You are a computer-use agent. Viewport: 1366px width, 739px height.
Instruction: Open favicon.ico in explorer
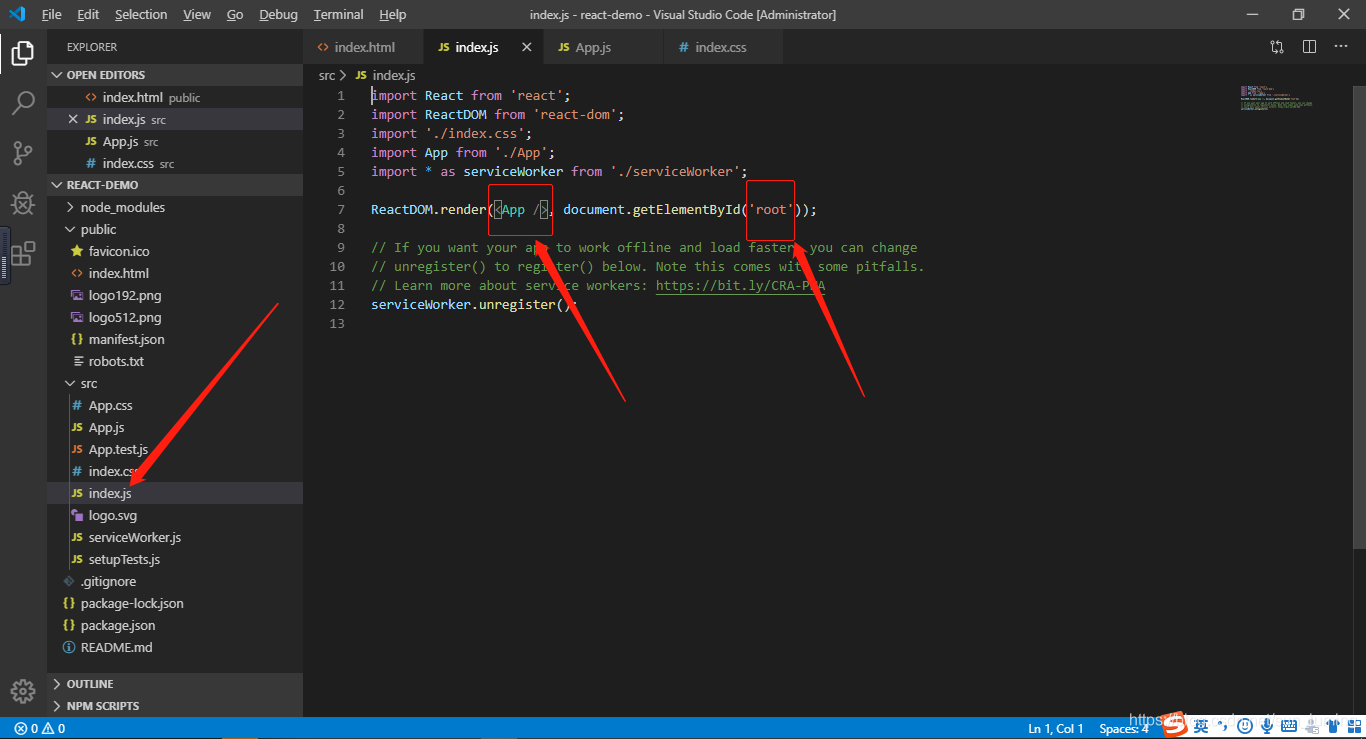[175, 251]
